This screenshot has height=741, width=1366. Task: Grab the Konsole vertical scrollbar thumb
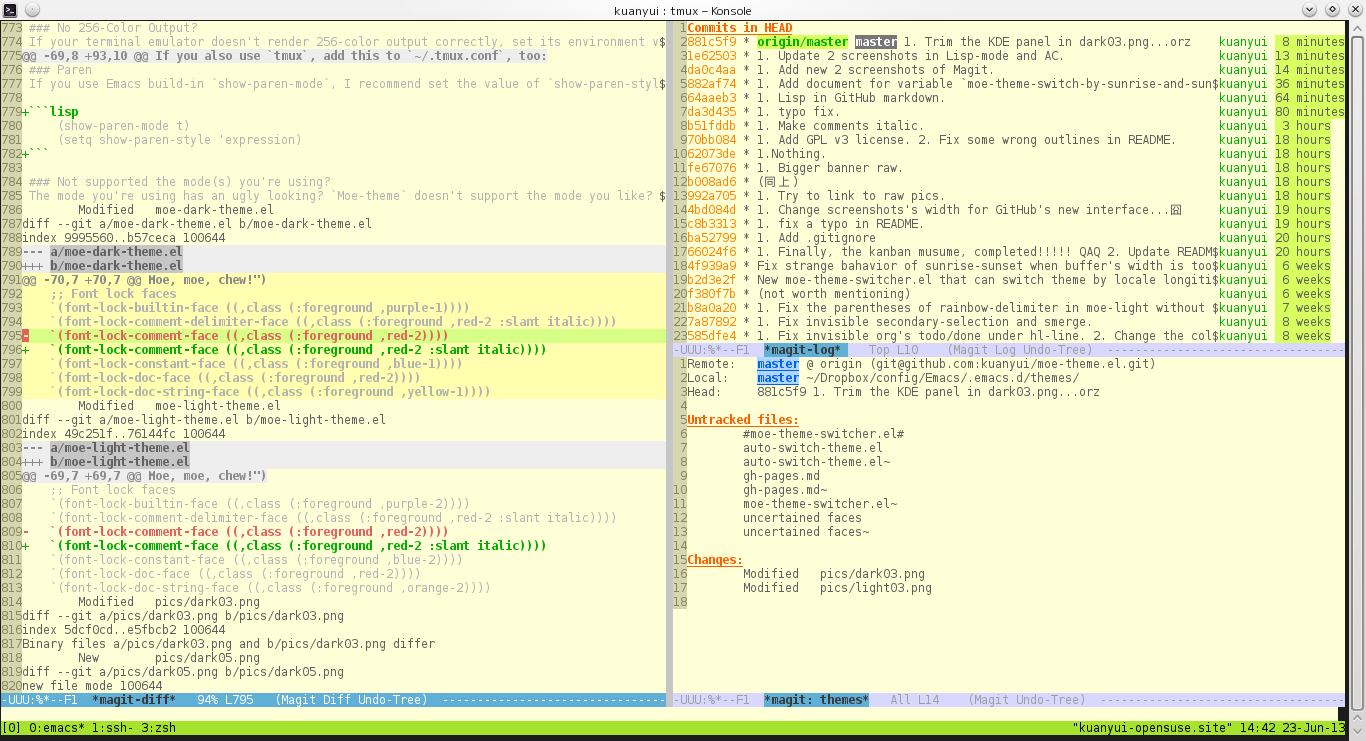tap(1356, 371)
